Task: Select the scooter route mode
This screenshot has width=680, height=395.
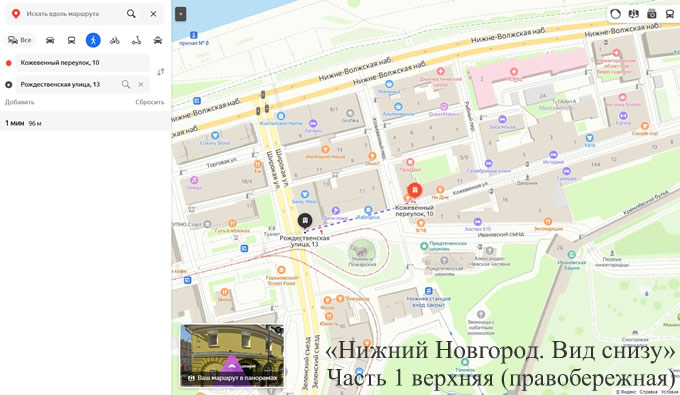Action: click(x=136, y=40)
